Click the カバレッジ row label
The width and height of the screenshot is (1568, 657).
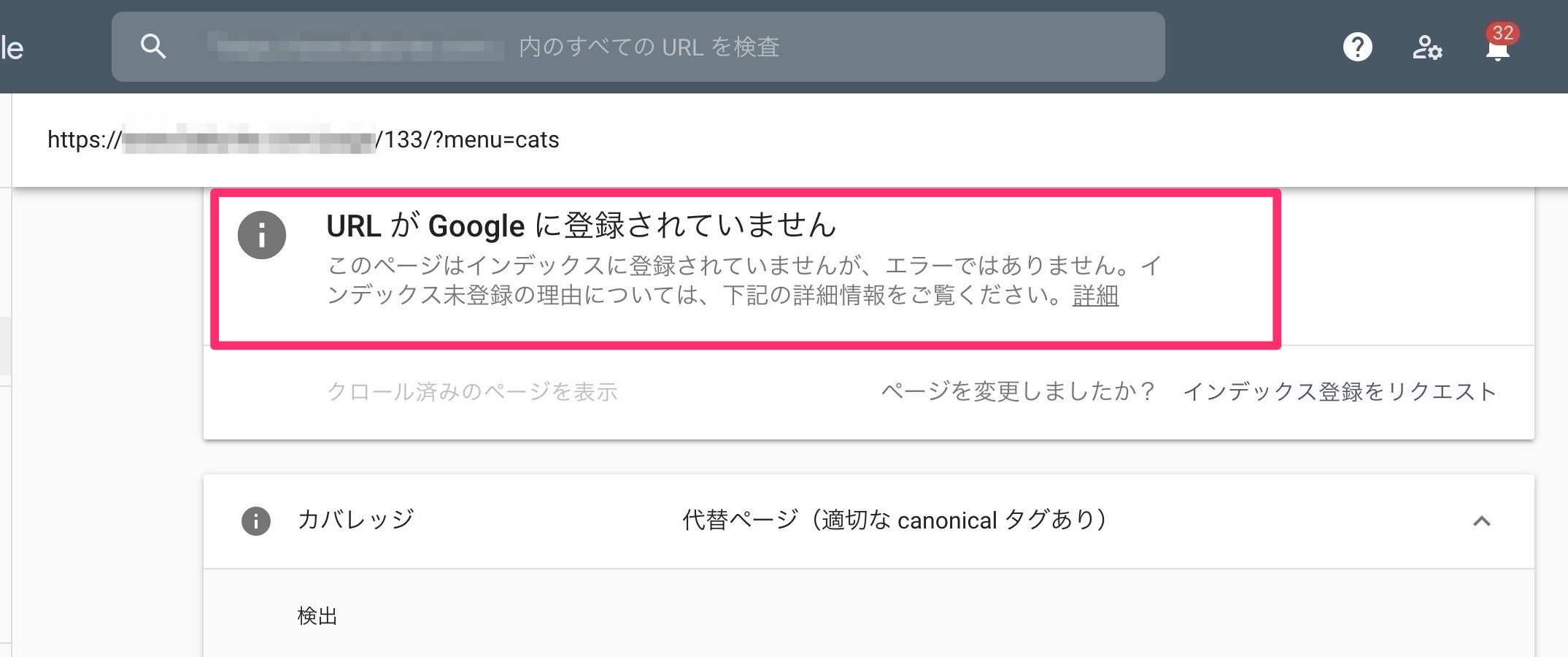355,520
